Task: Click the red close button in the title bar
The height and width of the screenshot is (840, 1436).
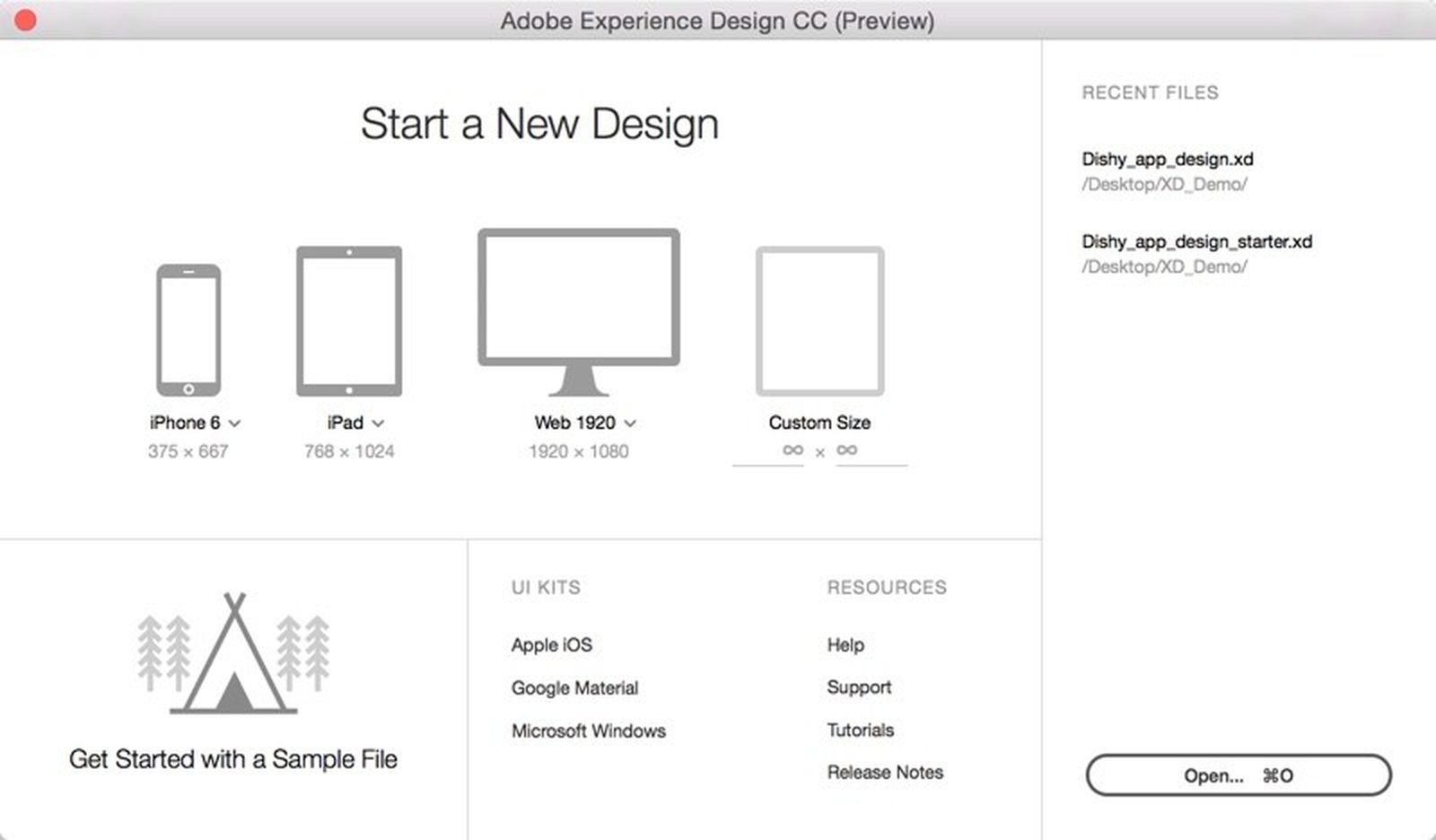Action: 24,20
